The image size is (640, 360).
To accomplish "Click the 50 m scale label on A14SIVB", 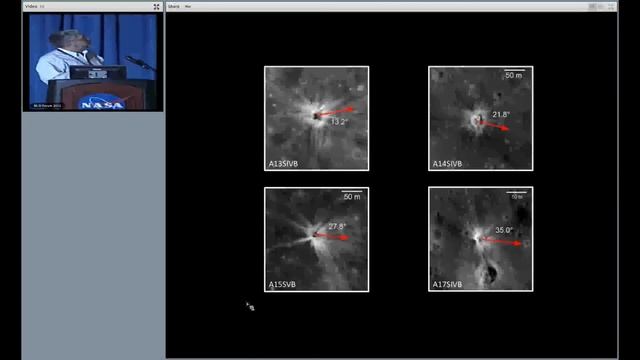I will 513,76.
